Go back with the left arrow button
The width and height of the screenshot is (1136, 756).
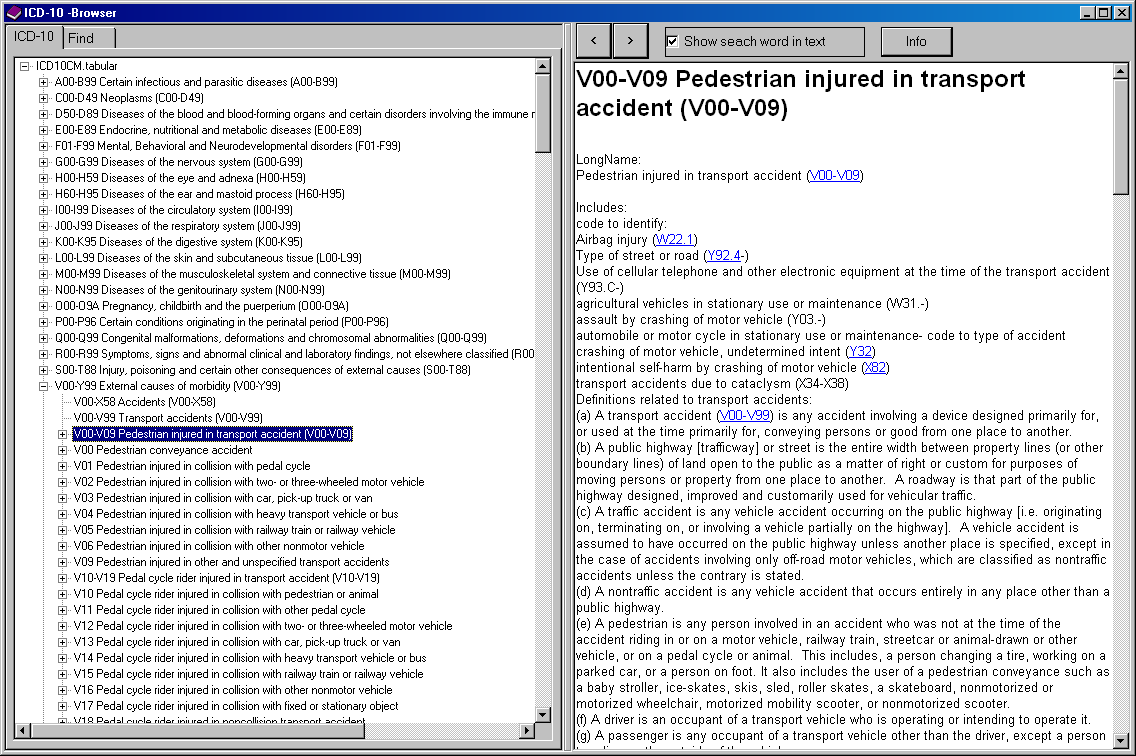point(593,41)
